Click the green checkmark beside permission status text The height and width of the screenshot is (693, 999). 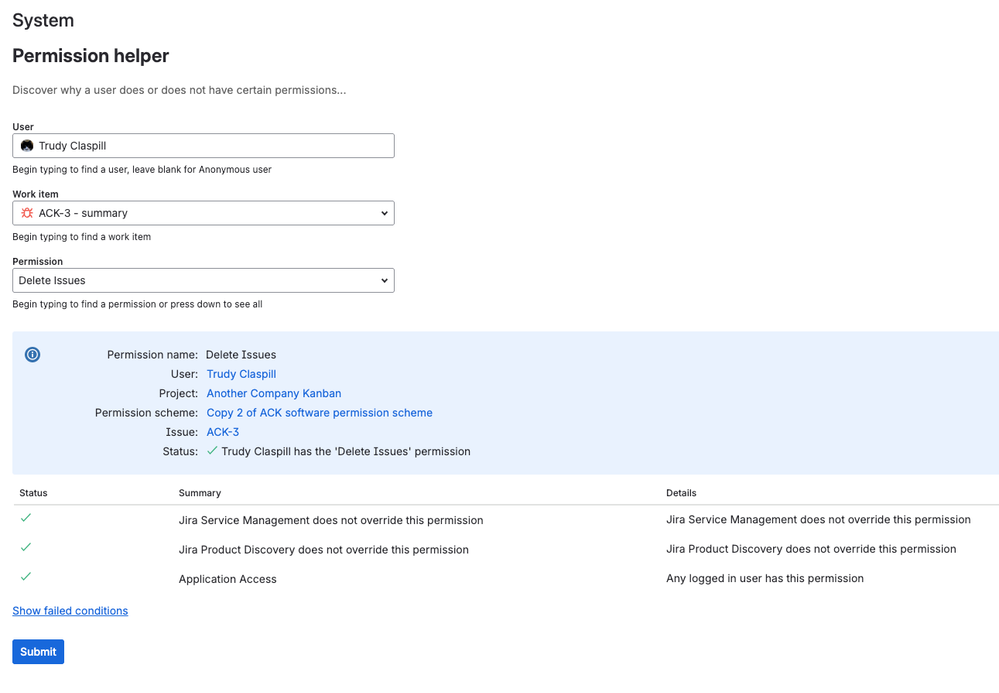(212, 451)
